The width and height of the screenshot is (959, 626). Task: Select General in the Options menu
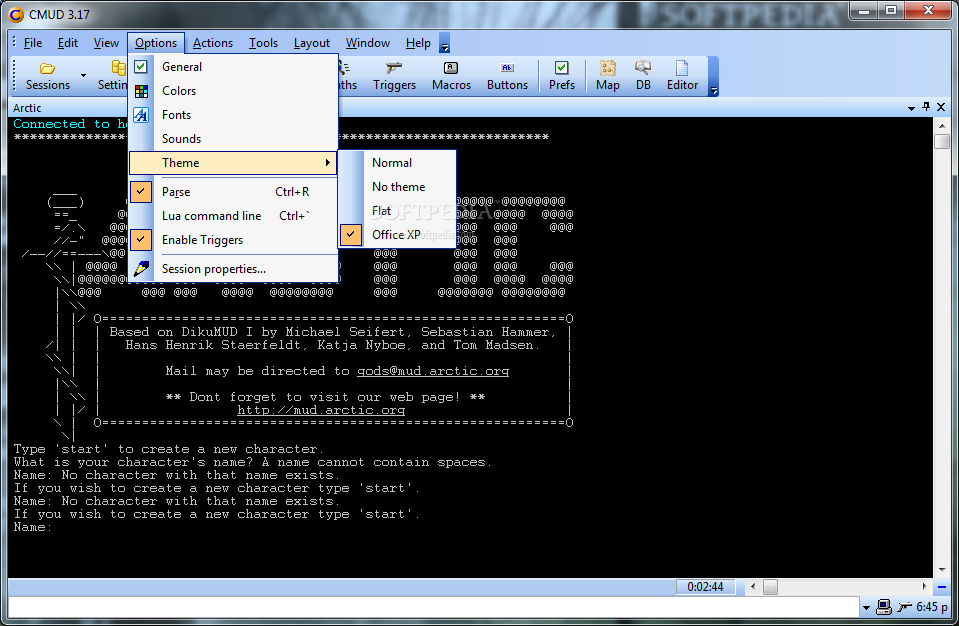pos(233,67)
